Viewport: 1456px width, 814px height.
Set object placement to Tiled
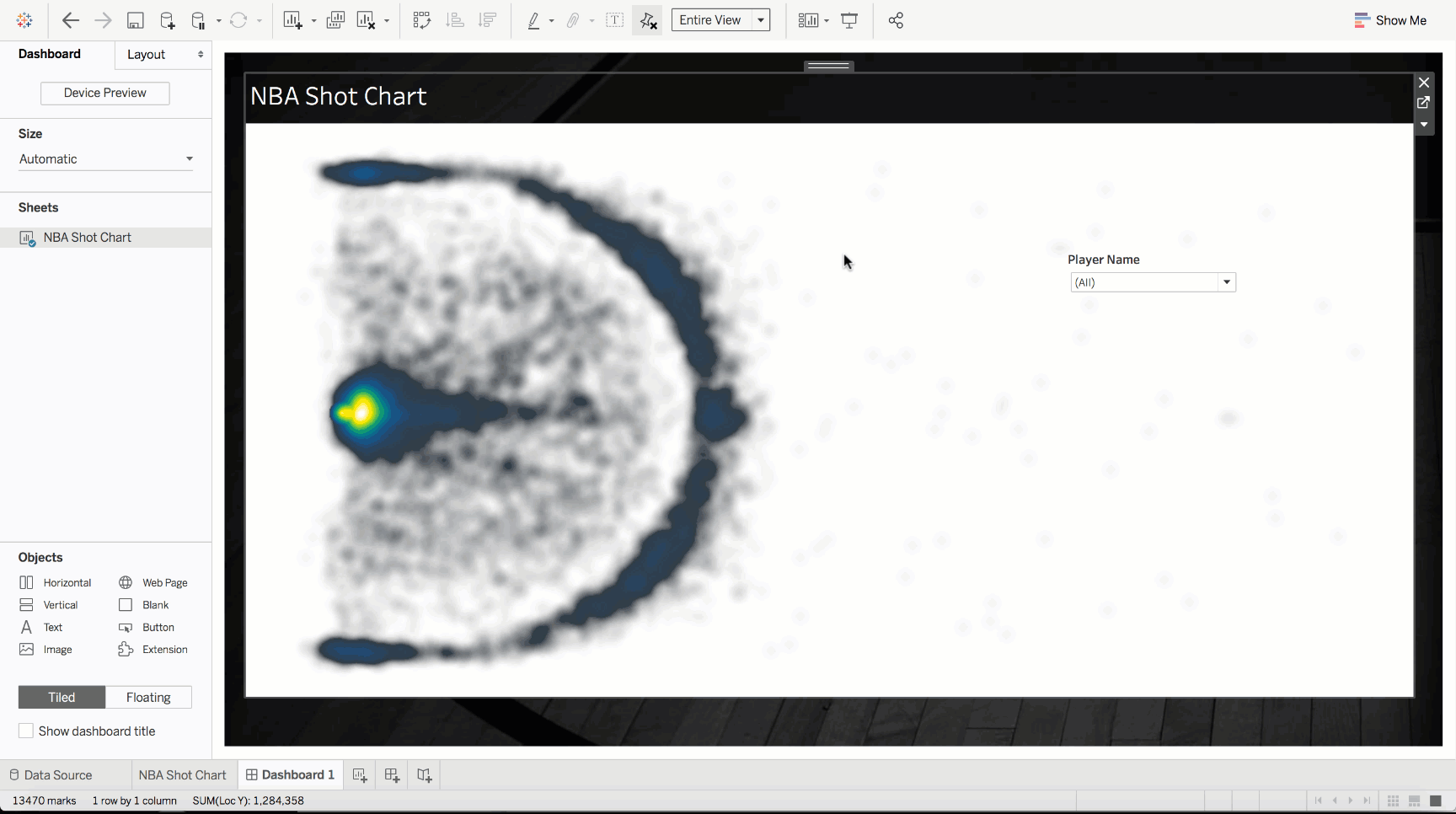(x=62, y=698)
